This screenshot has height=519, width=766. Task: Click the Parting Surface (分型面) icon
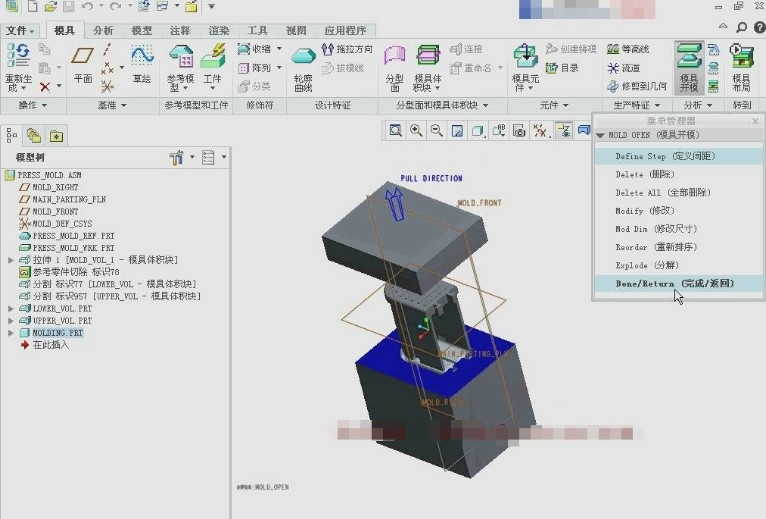[x=395, y=56]
